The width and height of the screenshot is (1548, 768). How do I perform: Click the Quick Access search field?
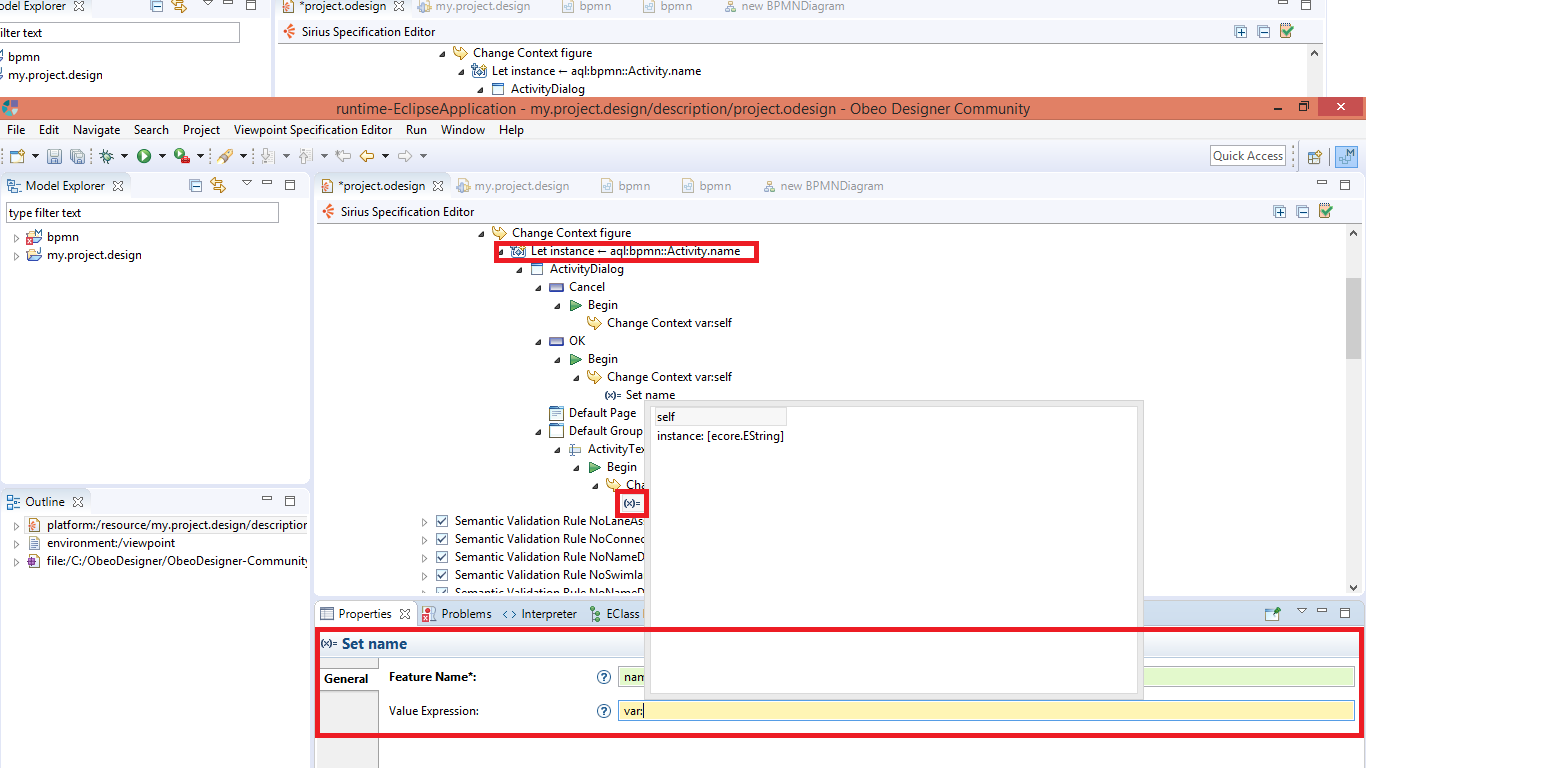pyautogui.click(x=1247, y=156)
